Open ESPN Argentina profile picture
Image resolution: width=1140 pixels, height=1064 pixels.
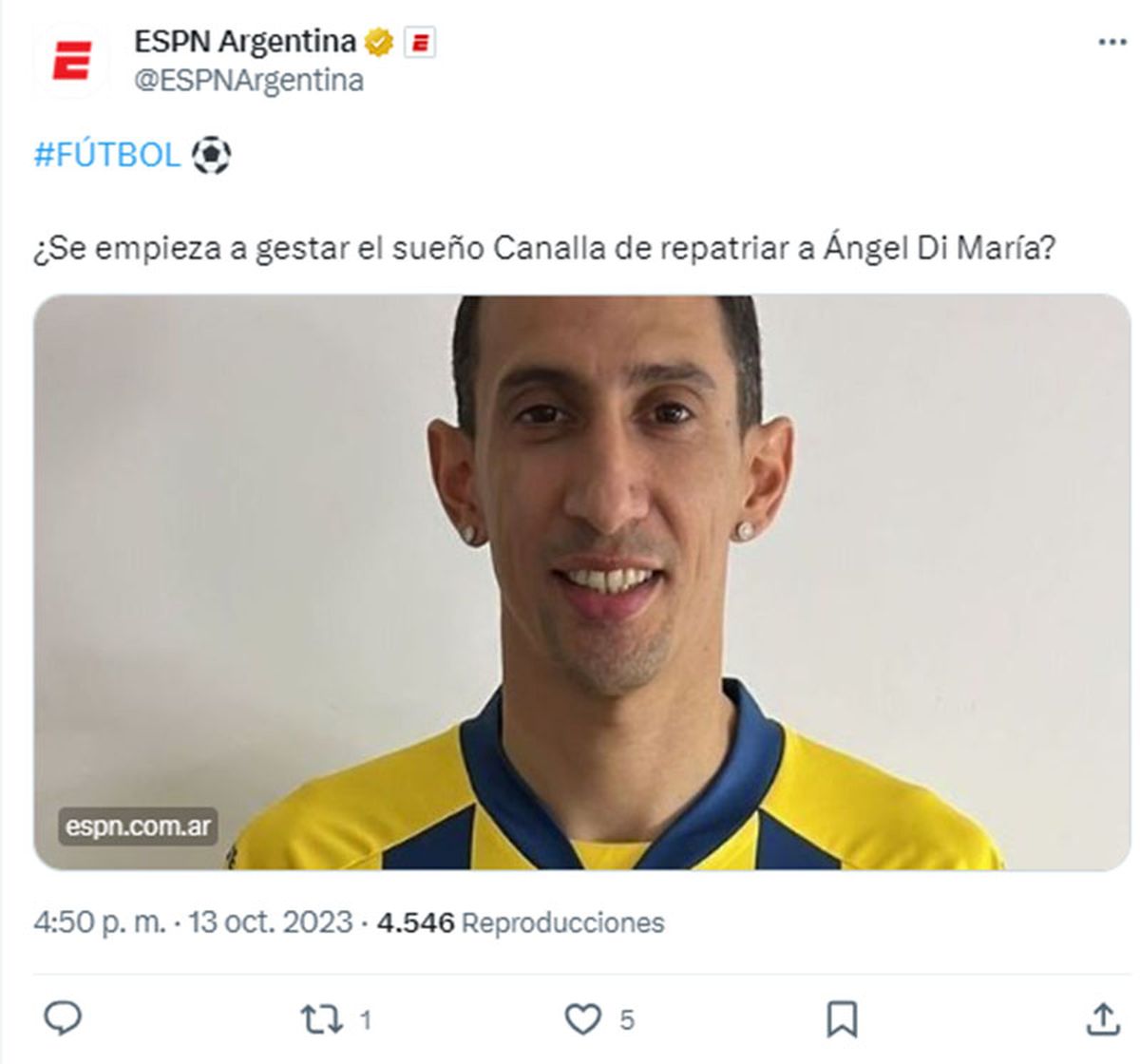pos(71,60)
